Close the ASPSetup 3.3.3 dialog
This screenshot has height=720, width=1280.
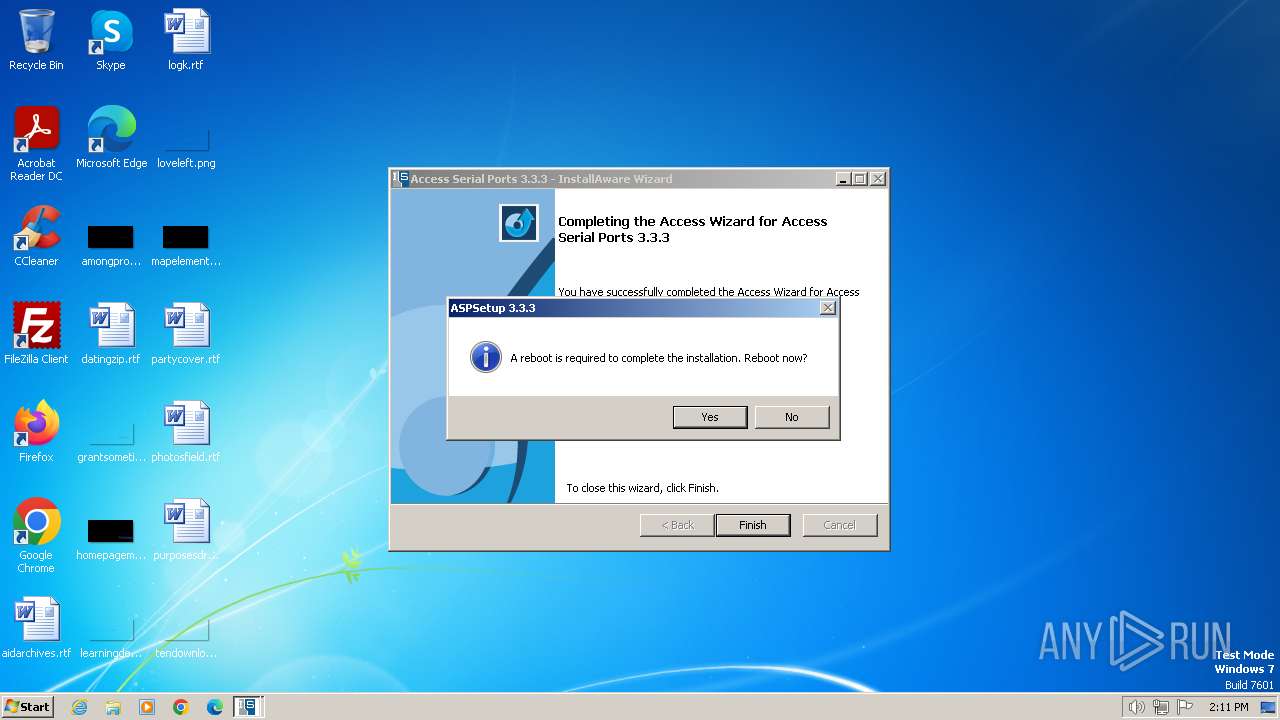coord(827,308)
